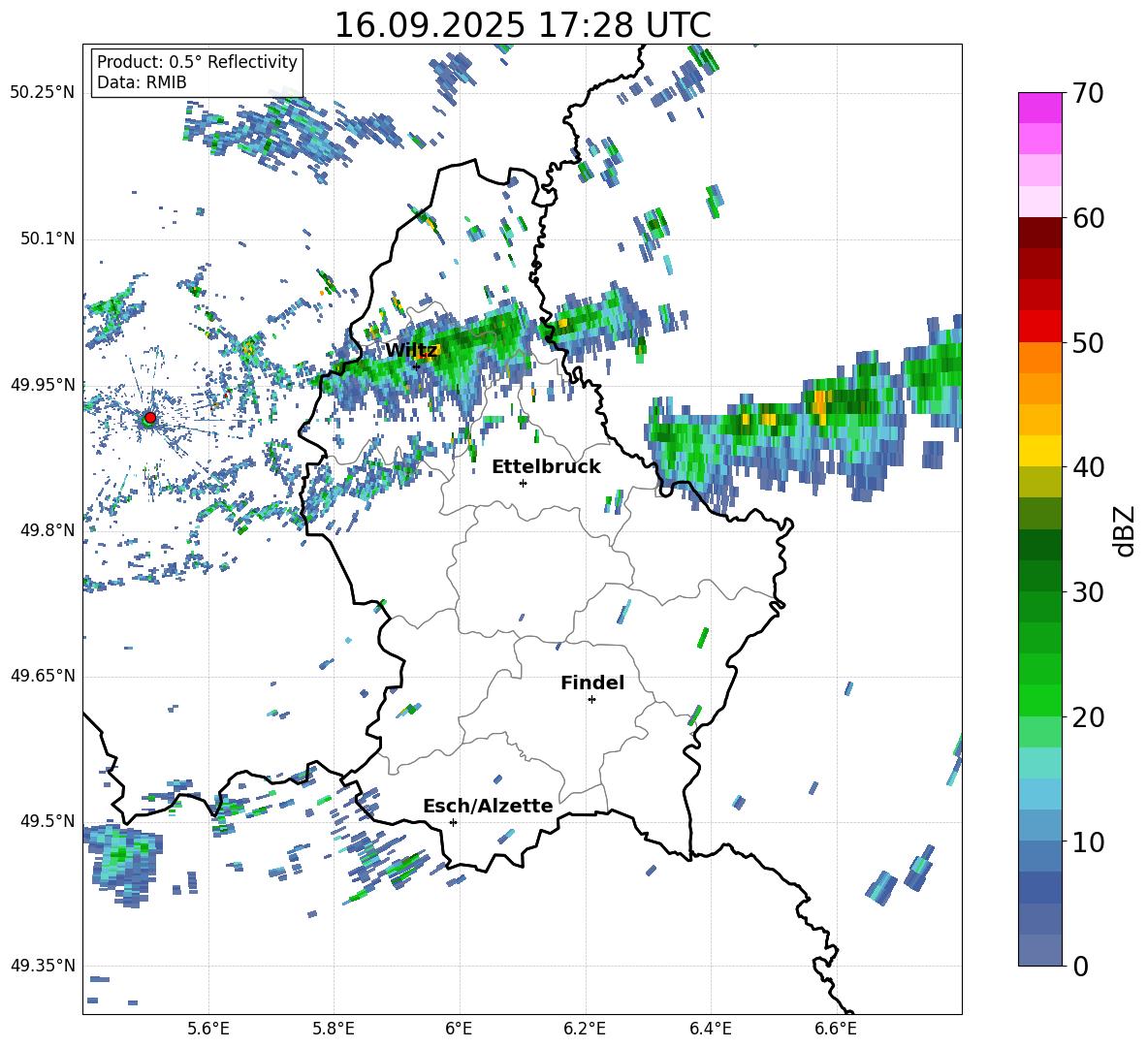Click the 10 value on colorbar

[x=1088, y=842]
